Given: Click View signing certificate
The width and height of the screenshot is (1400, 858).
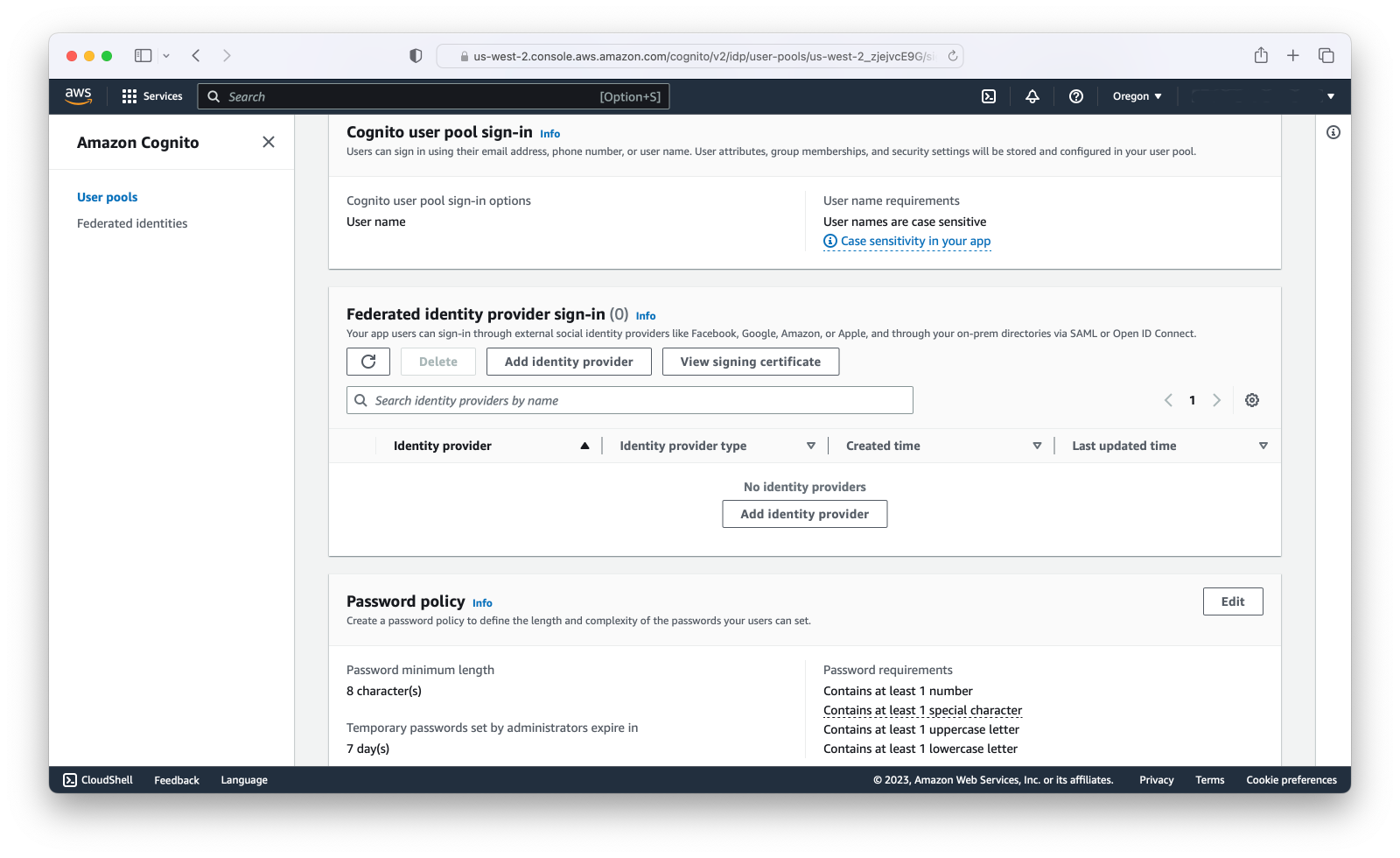Looking at the screenshot, I should 751,362.
